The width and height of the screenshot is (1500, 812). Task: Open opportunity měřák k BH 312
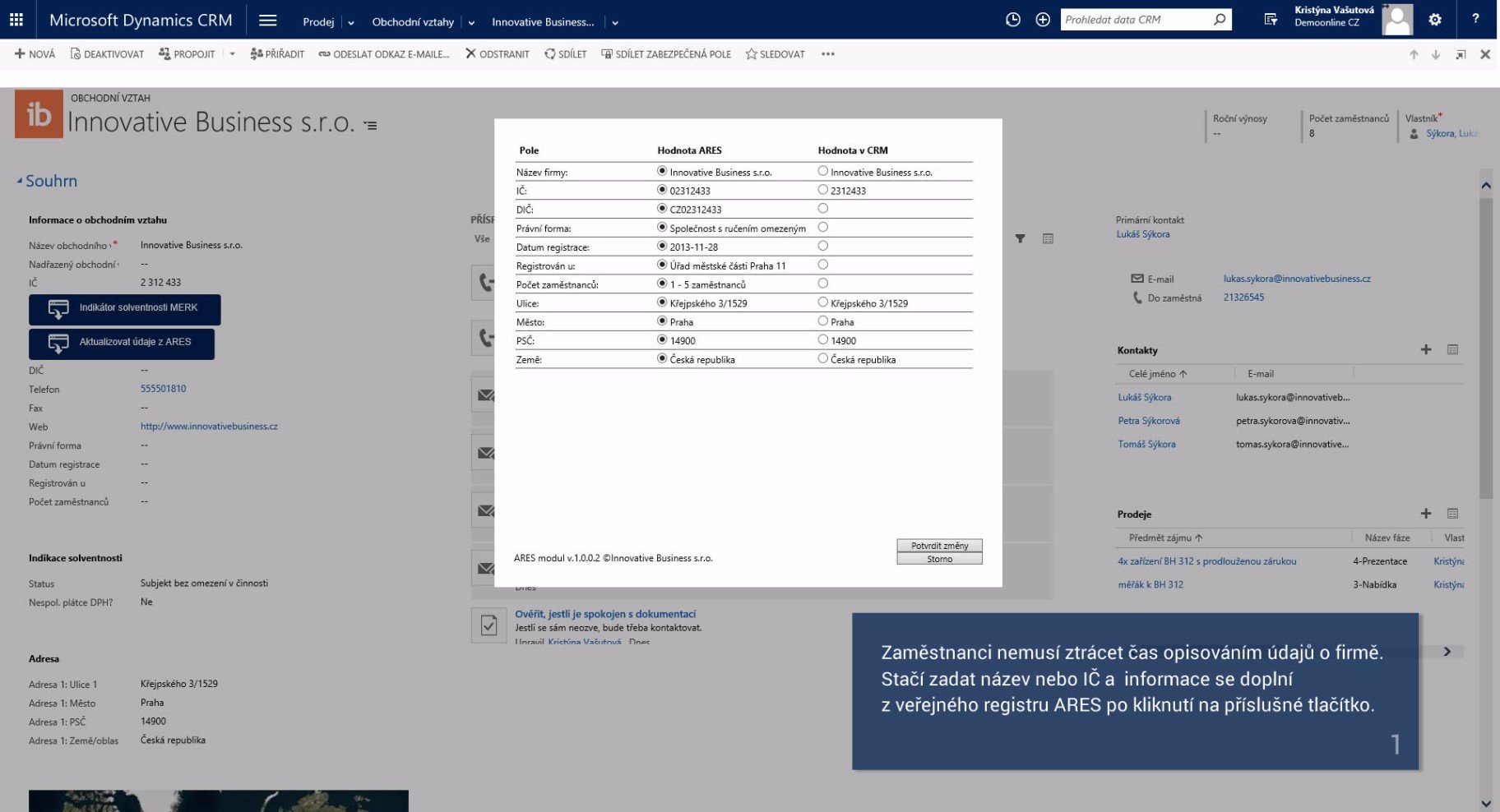(x=1150, y=584)
